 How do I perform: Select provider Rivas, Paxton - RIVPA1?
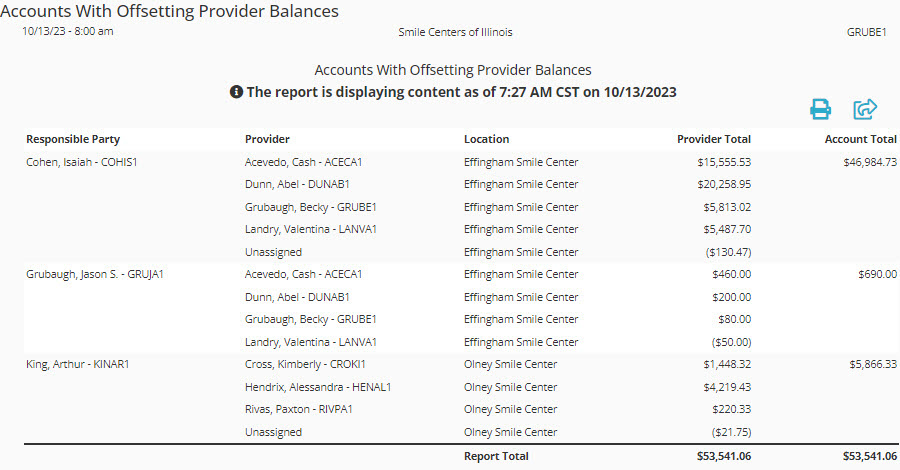point(298,409)
